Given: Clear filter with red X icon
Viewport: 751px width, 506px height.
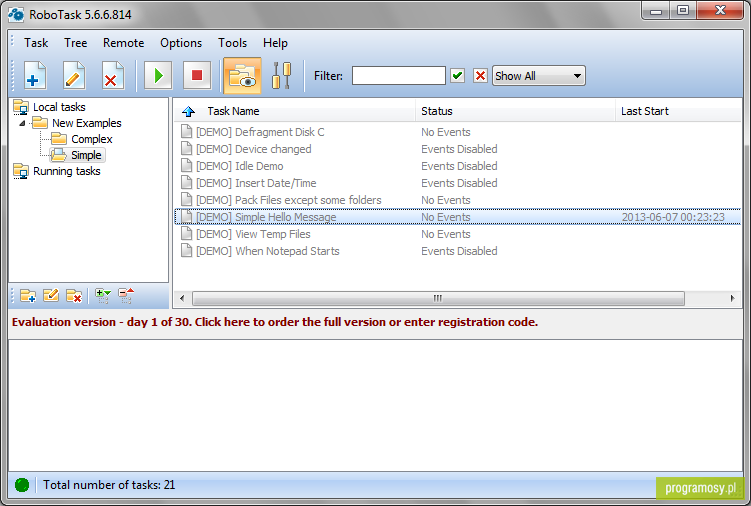Looking at the screenshot, I should pos(480,76).
